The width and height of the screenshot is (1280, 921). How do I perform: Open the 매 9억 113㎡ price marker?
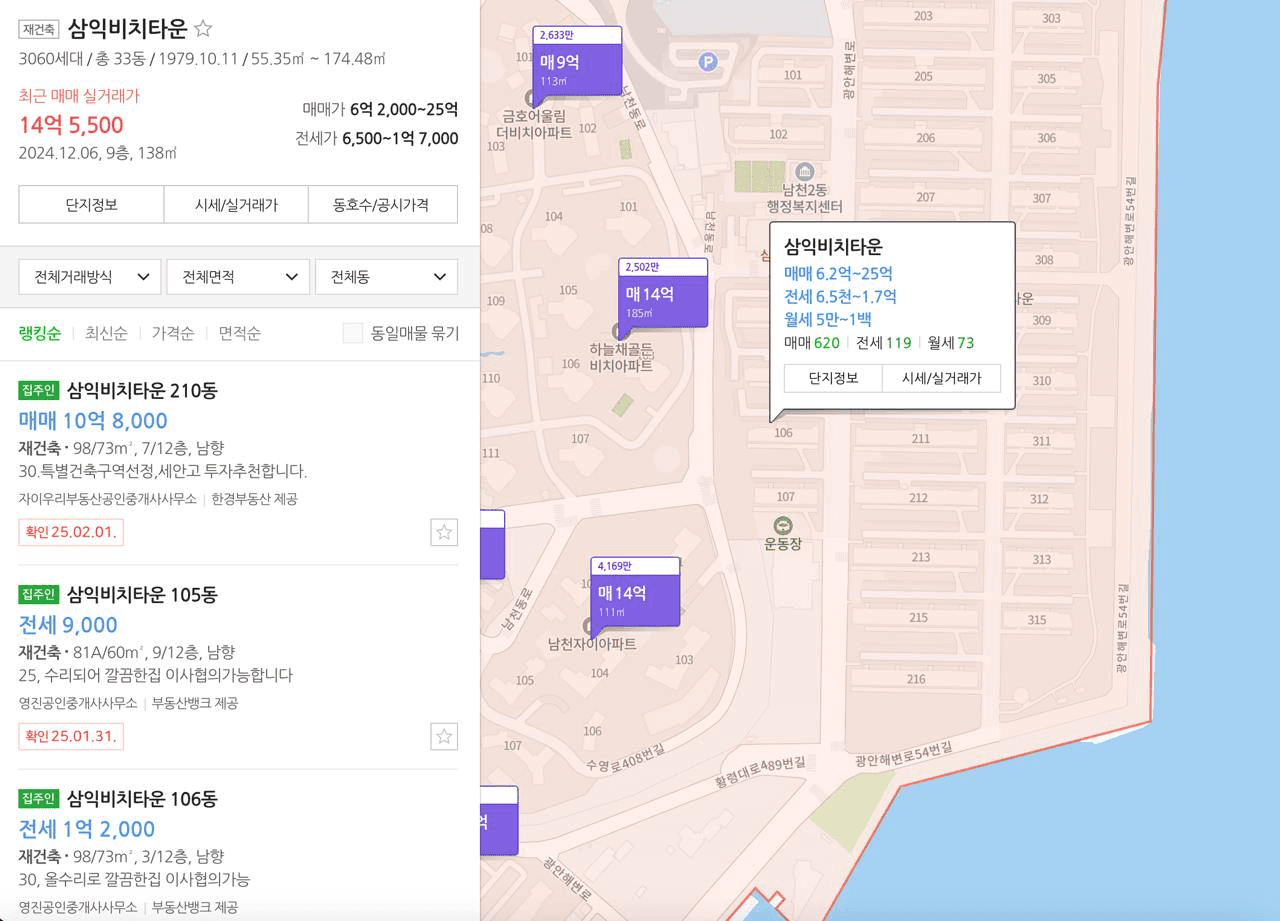[577, 66]
